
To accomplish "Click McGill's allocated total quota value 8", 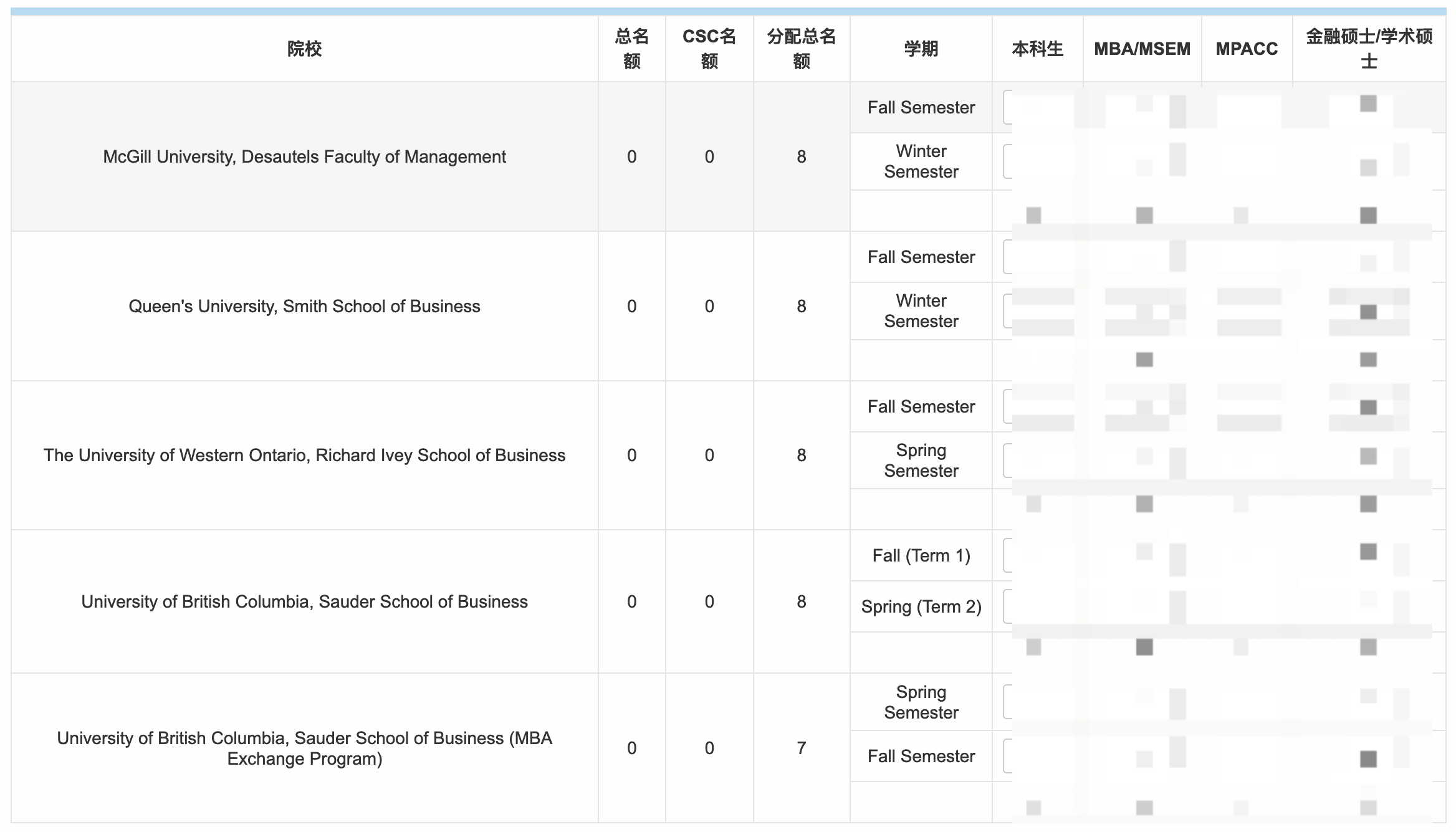I will (801, 156).
